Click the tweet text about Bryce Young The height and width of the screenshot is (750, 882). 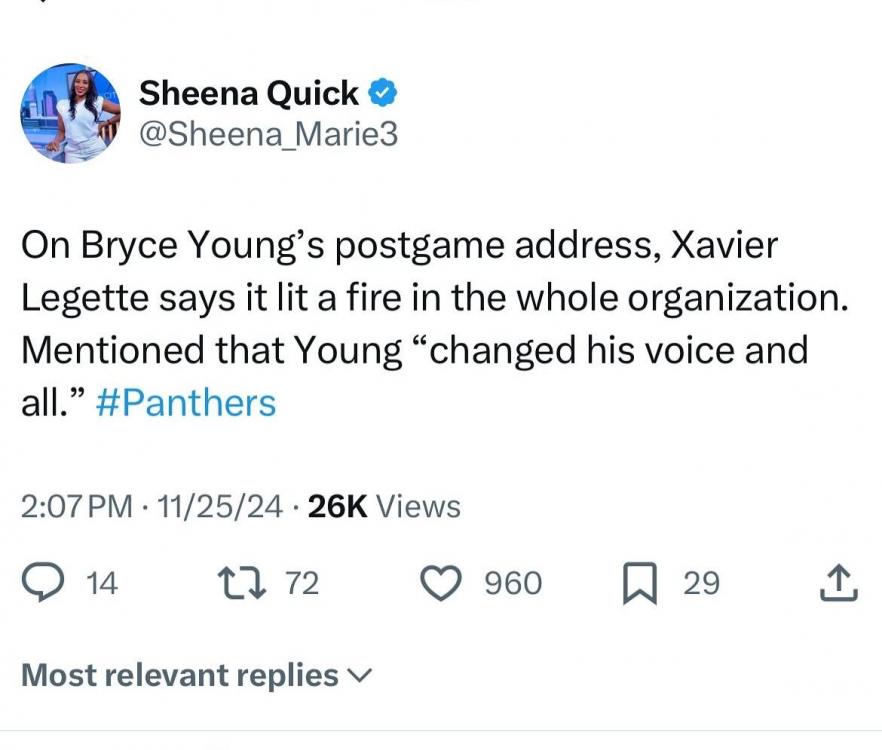420,298
